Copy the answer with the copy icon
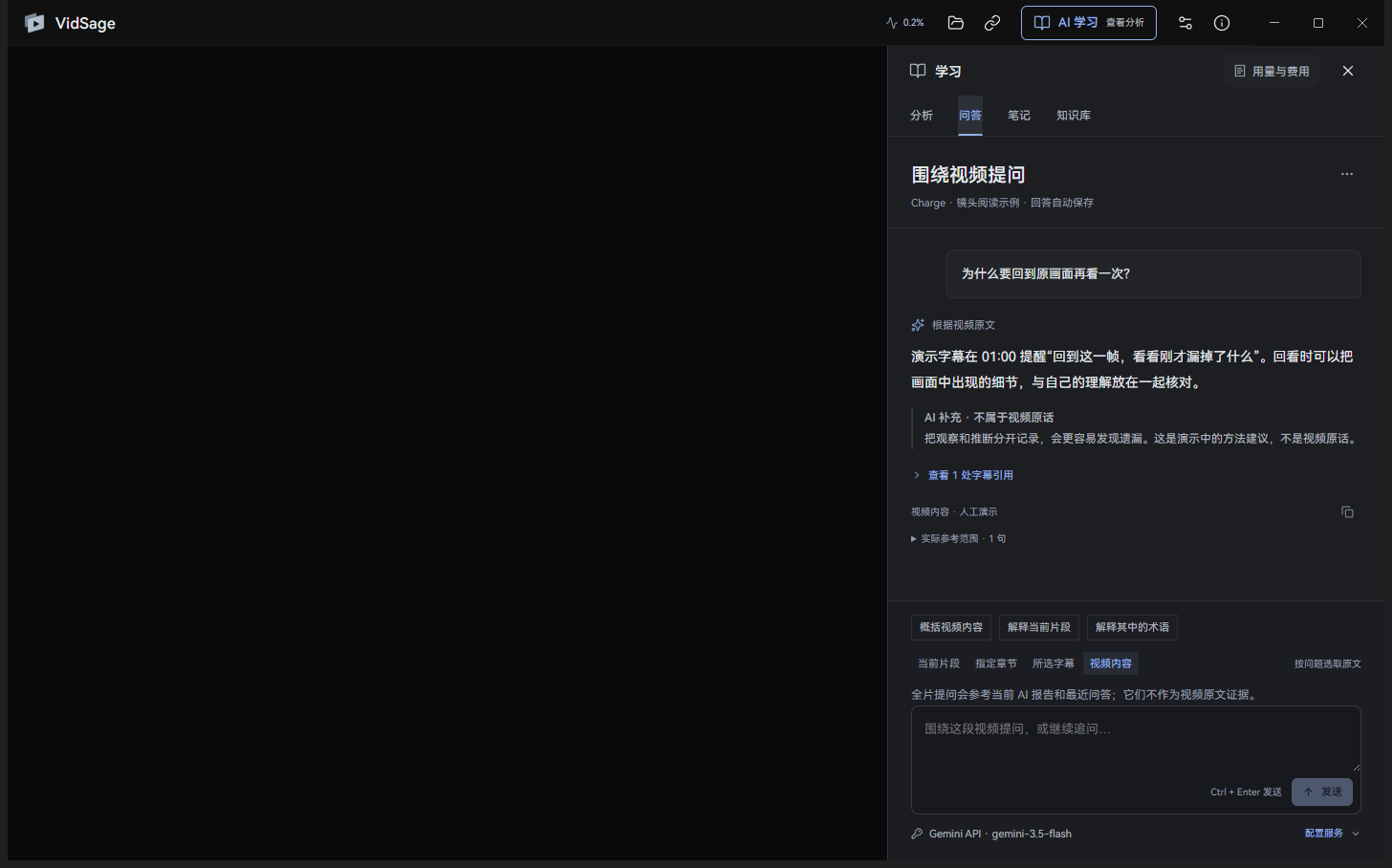 click(x=1347, y=512)
